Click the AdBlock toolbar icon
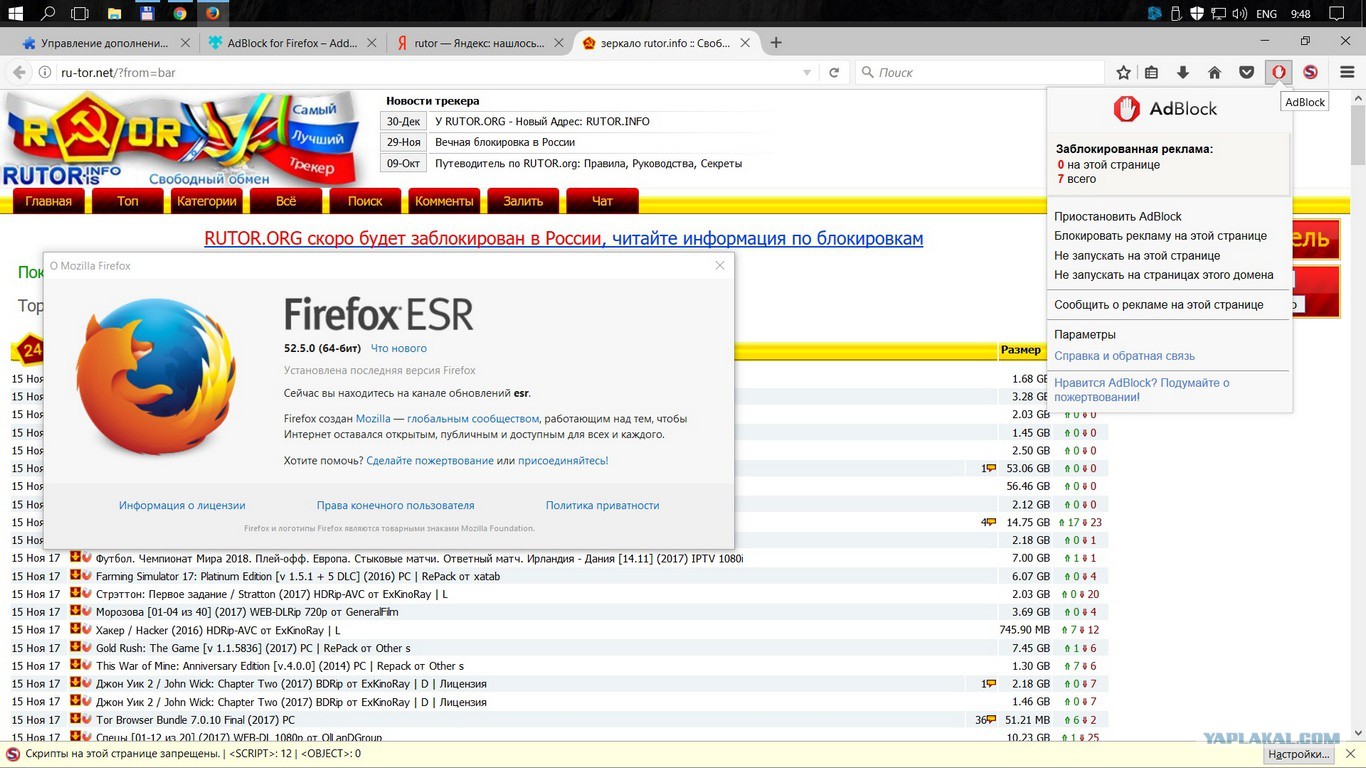Viewport: 1366px width, 768px height. pyautogui.click(x=1278, y=72)
